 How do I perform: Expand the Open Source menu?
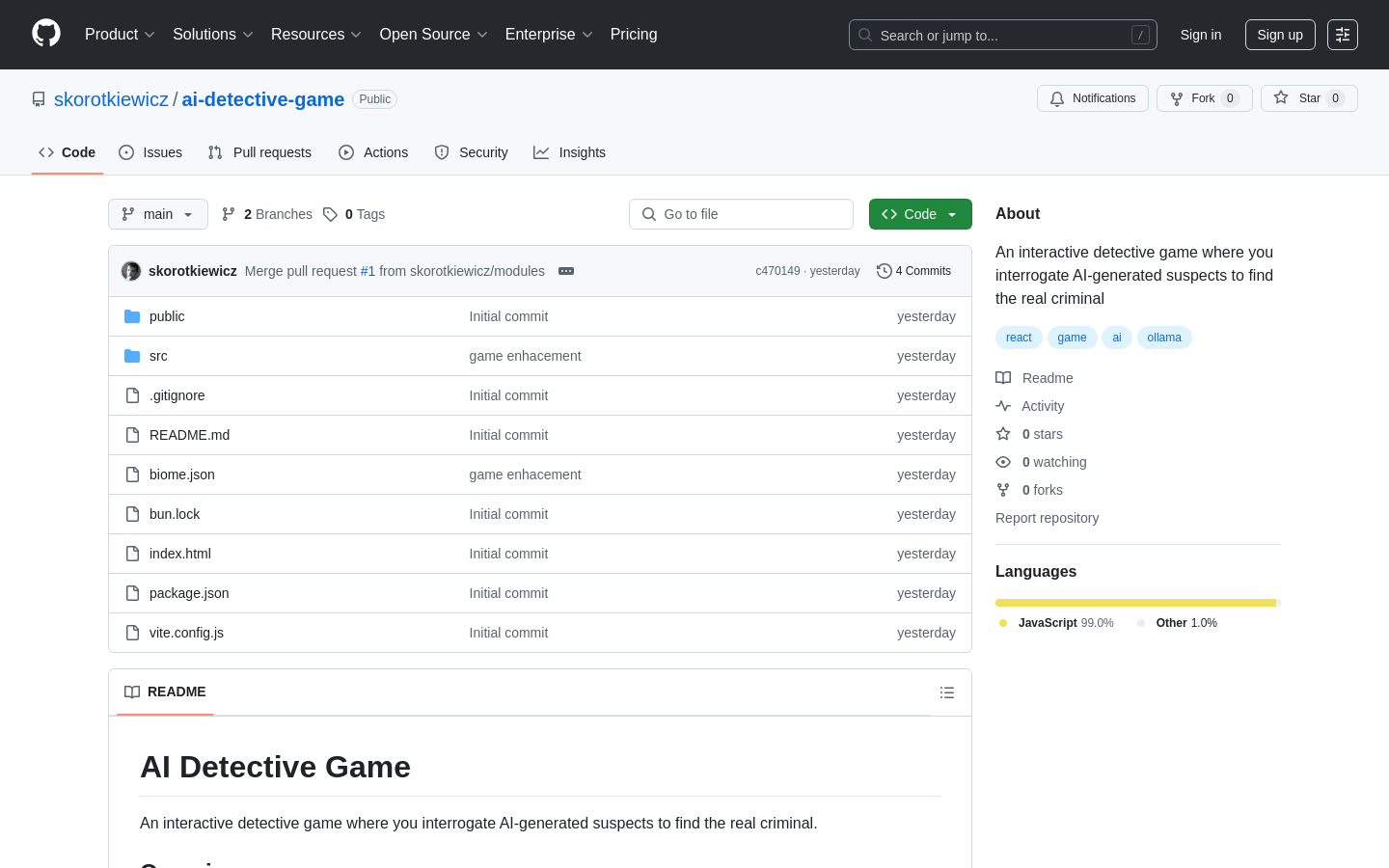434,35
